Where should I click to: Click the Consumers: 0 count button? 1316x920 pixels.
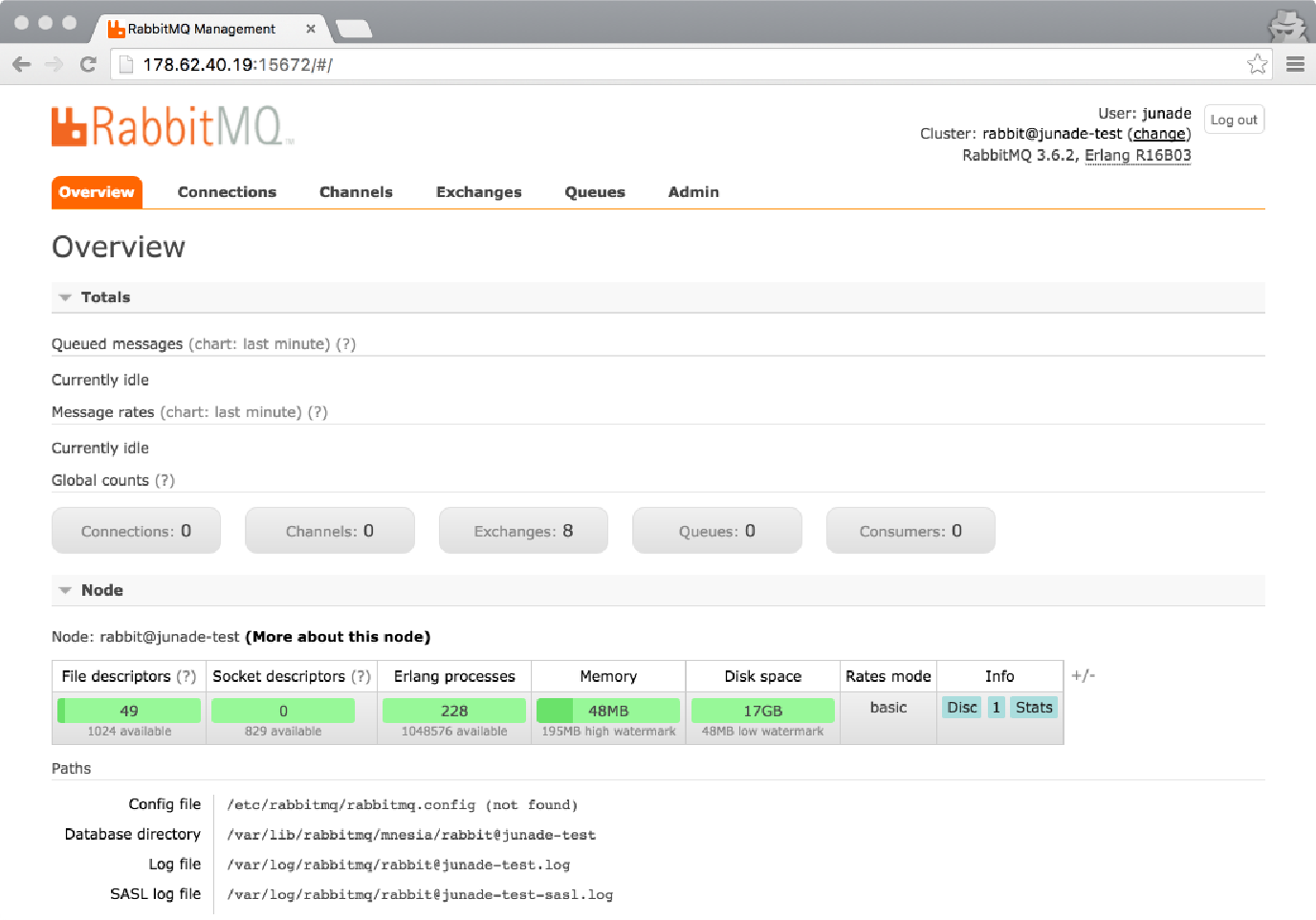[x=910, y=531]
